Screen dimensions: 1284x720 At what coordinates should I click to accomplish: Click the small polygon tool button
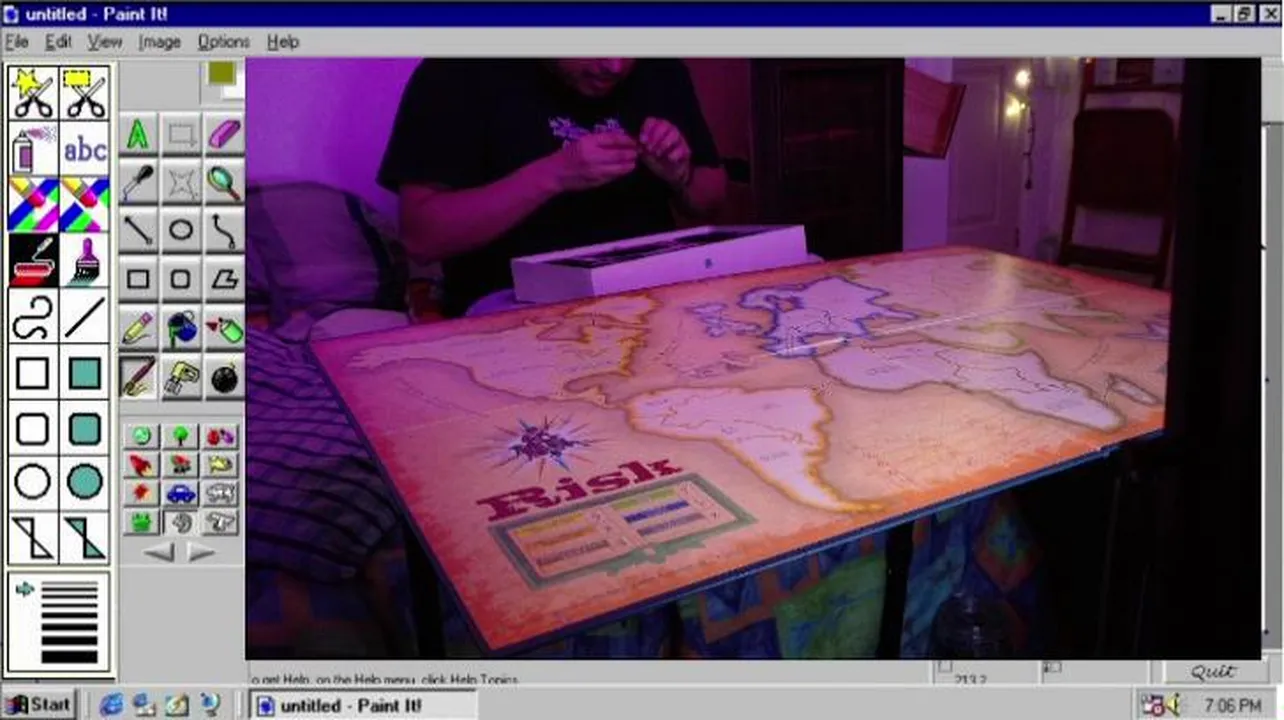pos(224,280)
